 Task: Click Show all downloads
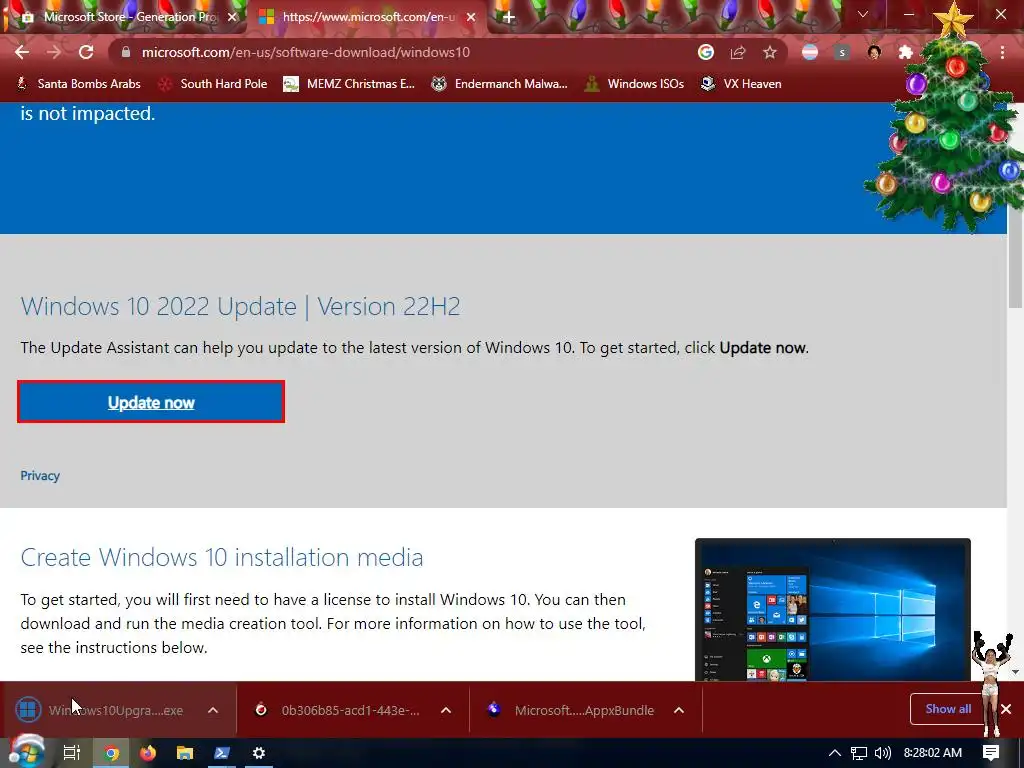tap(948, 709)
